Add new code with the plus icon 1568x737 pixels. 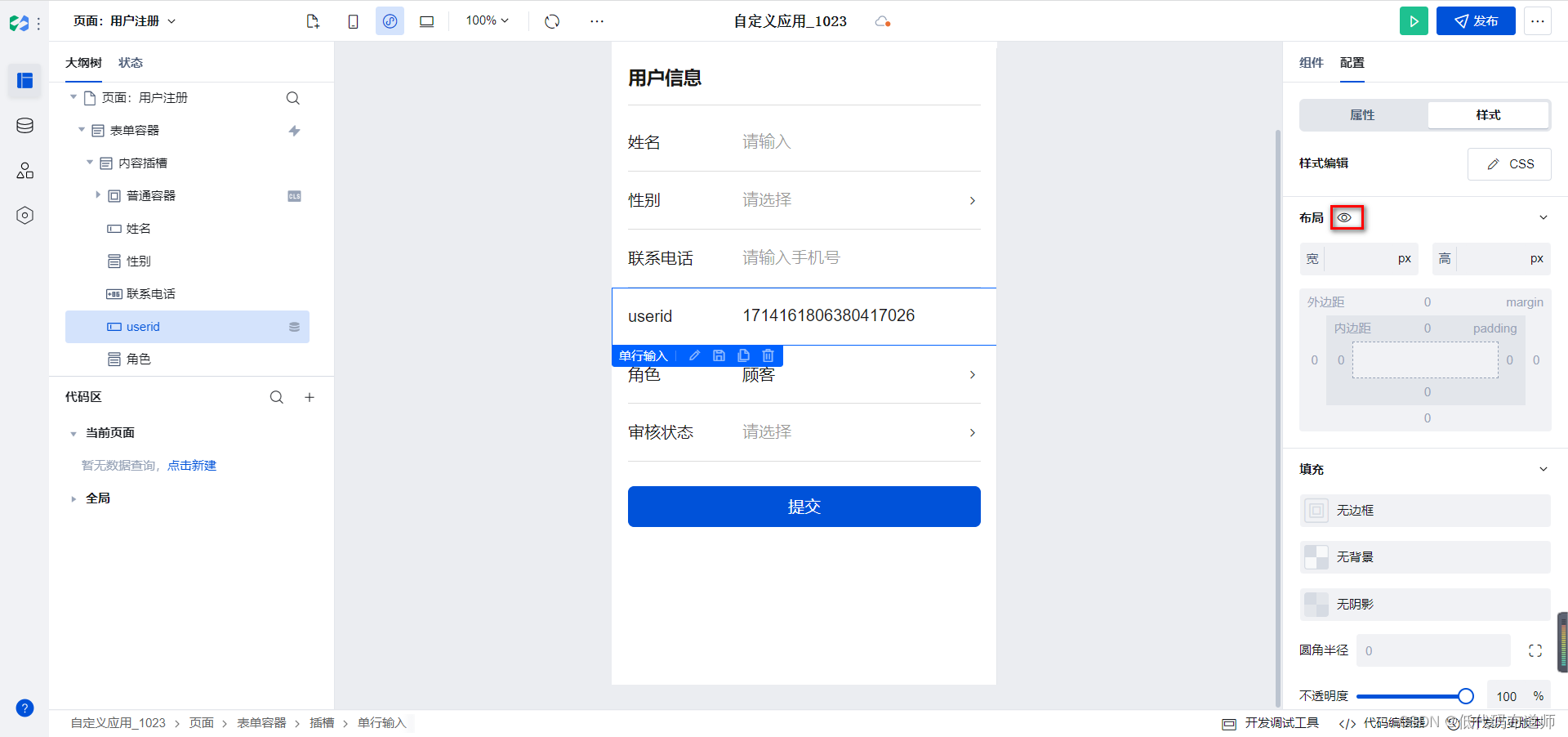pos(310,397)
